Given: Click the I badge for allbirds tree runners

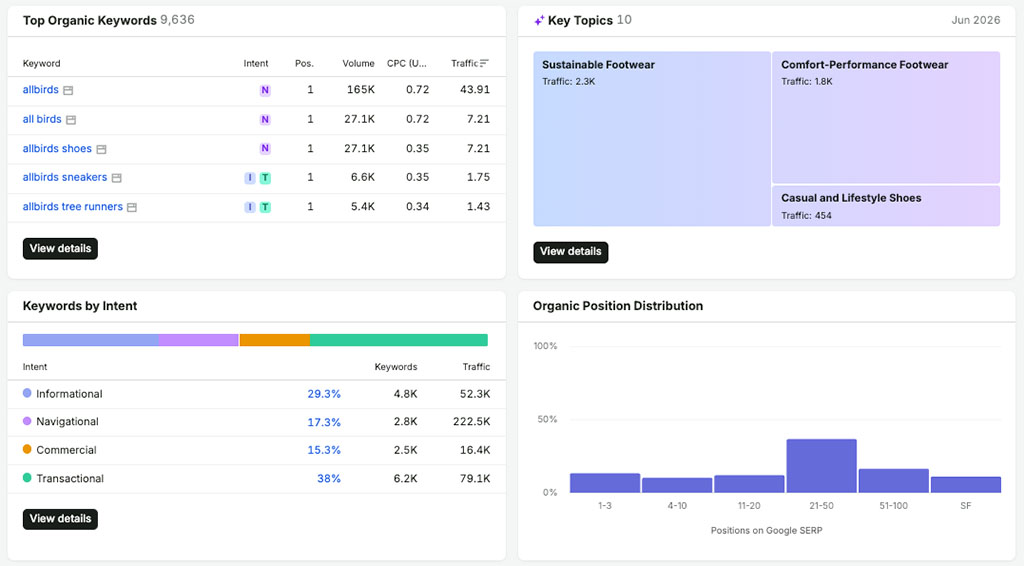Looking at the screenshot, I should pos(249,208).
